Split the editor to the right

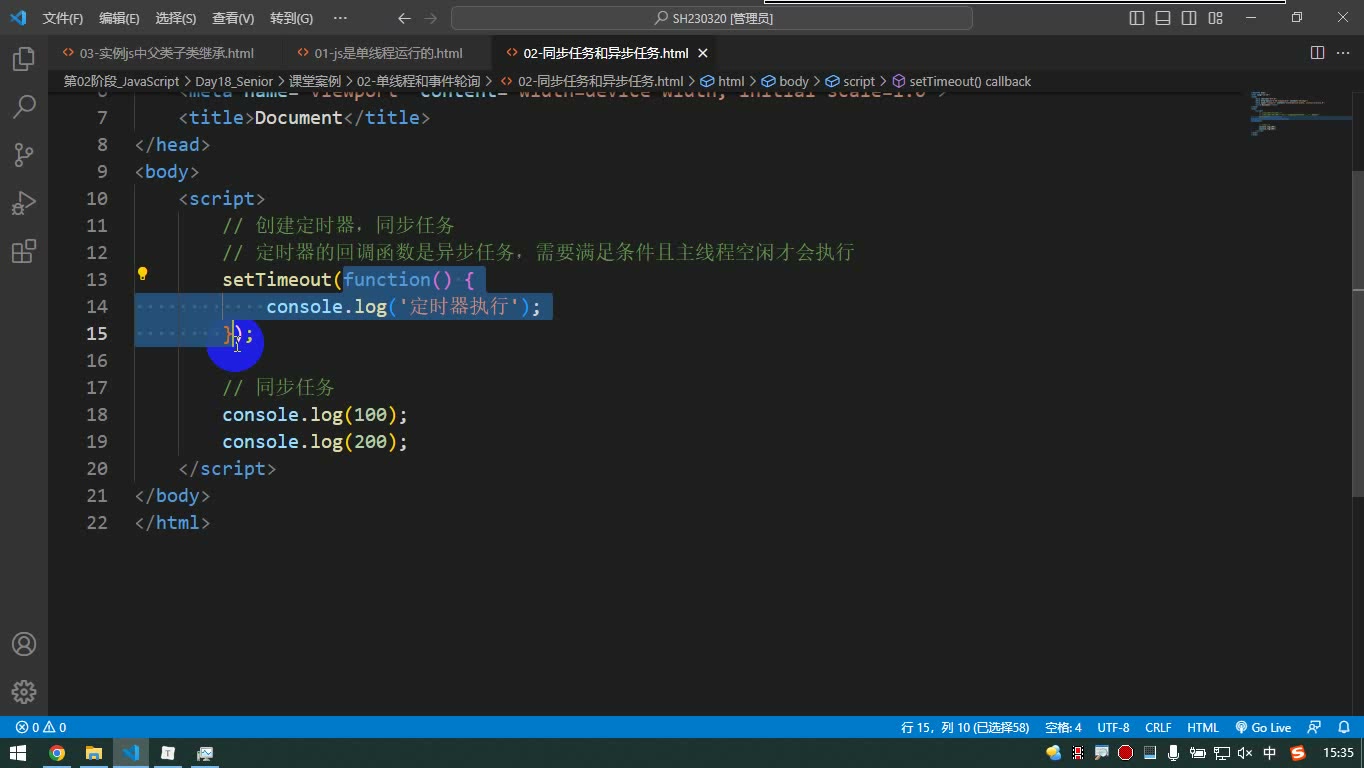[x=1317, y=53]
